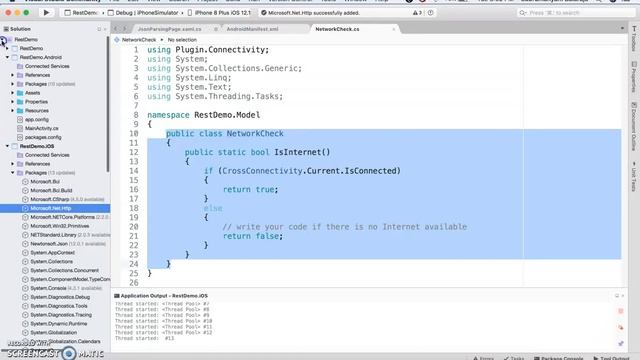
Task: Select the System.Diagnostics.Tracing package
Action: [61, 315]
